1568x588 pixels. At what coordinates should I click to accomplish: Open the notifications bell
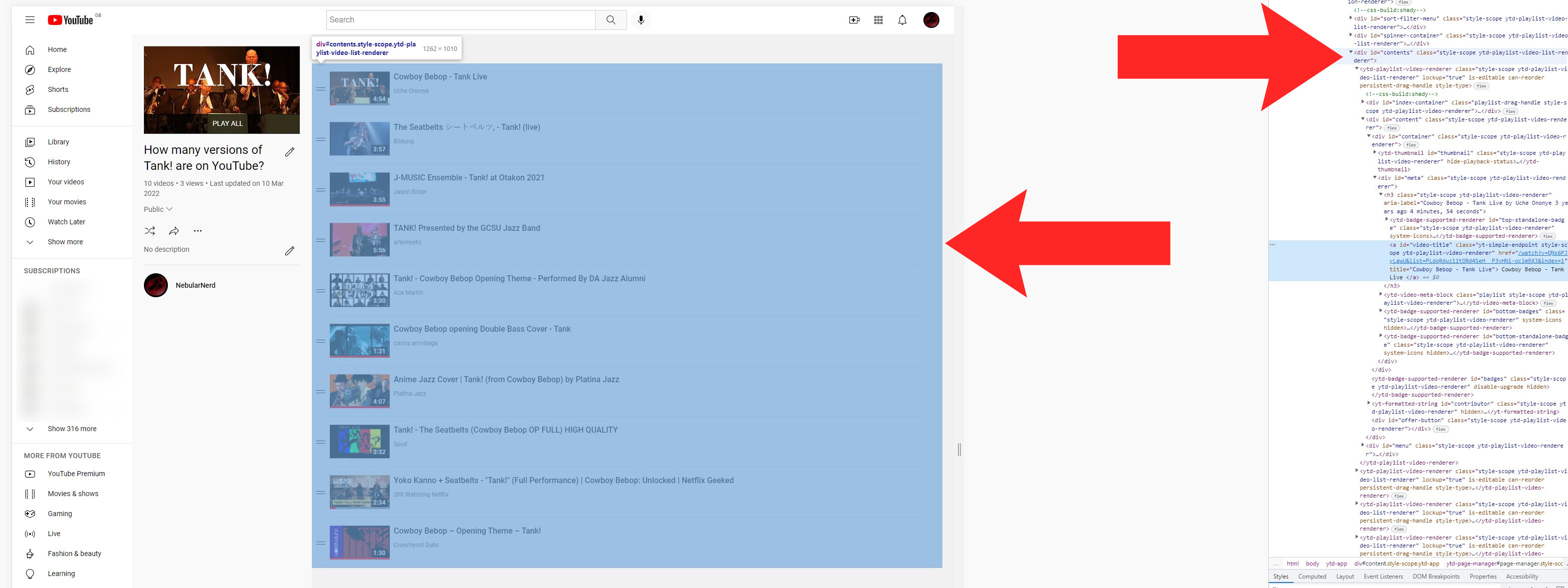pyautogui.click(x=902, y=20)
